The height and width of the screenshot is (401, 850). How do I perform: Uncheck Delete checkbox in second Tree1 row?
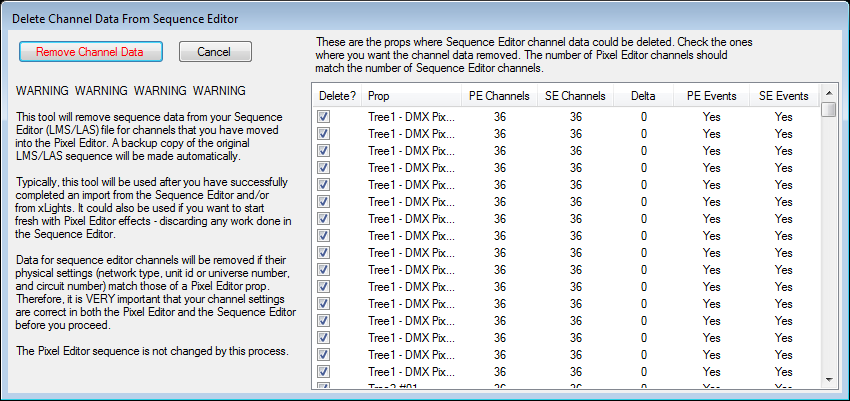tap(324, 134)
